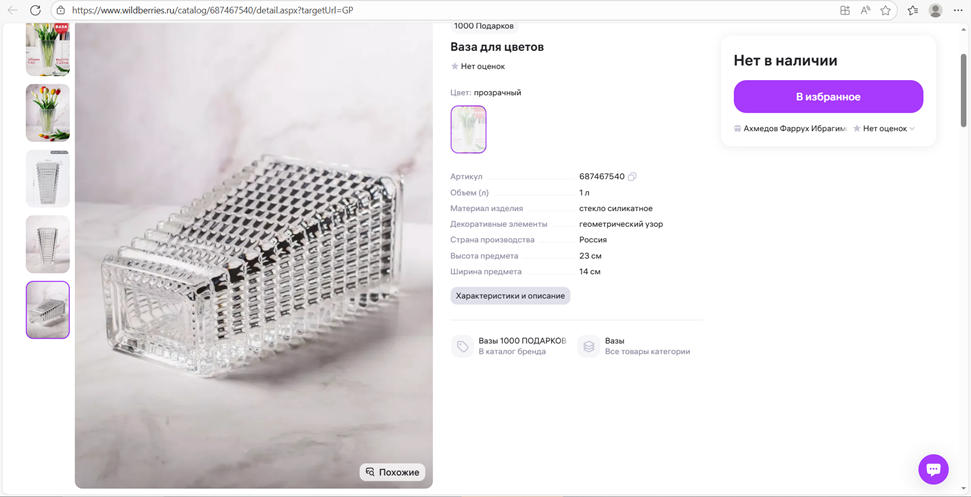Viewport: 971px width, 497px height.
Task: Click the 'В избранное' button
Action: pyautogui.click(x=828, y=97)
